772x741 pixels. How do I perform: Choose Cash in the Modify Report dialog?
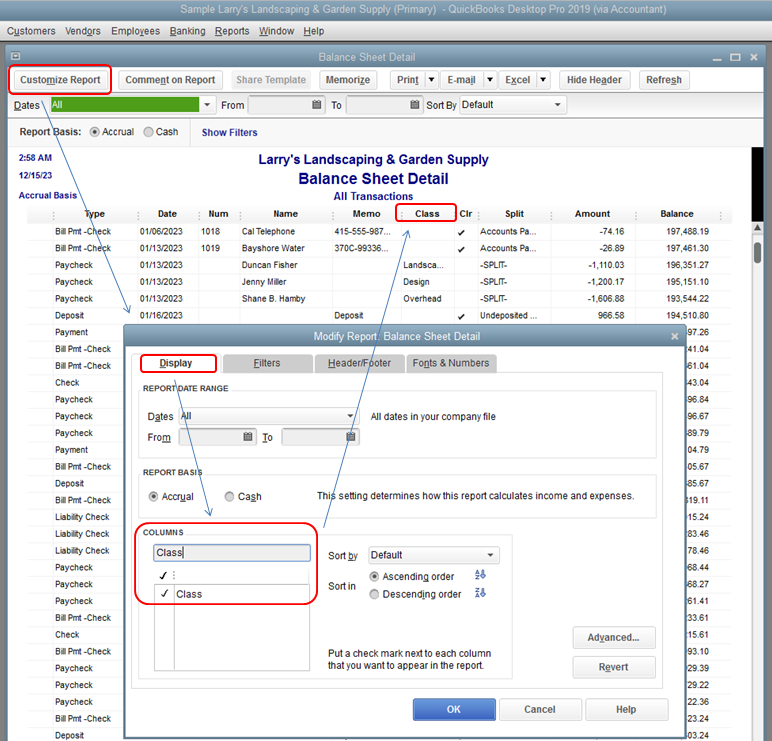(229, 496)
